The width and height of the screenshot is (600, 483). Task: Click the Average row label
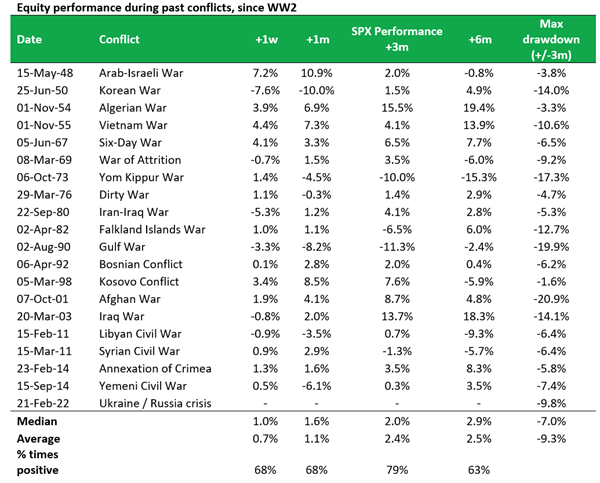[x=38, y=439]
